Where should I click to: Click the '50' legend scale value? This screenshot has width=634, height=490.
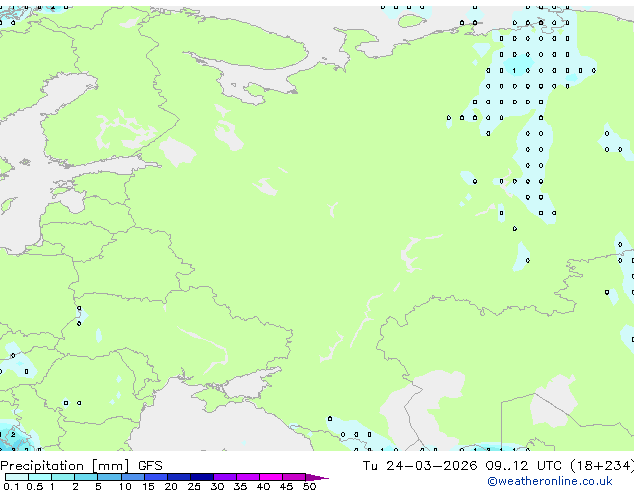coord(309,486)
